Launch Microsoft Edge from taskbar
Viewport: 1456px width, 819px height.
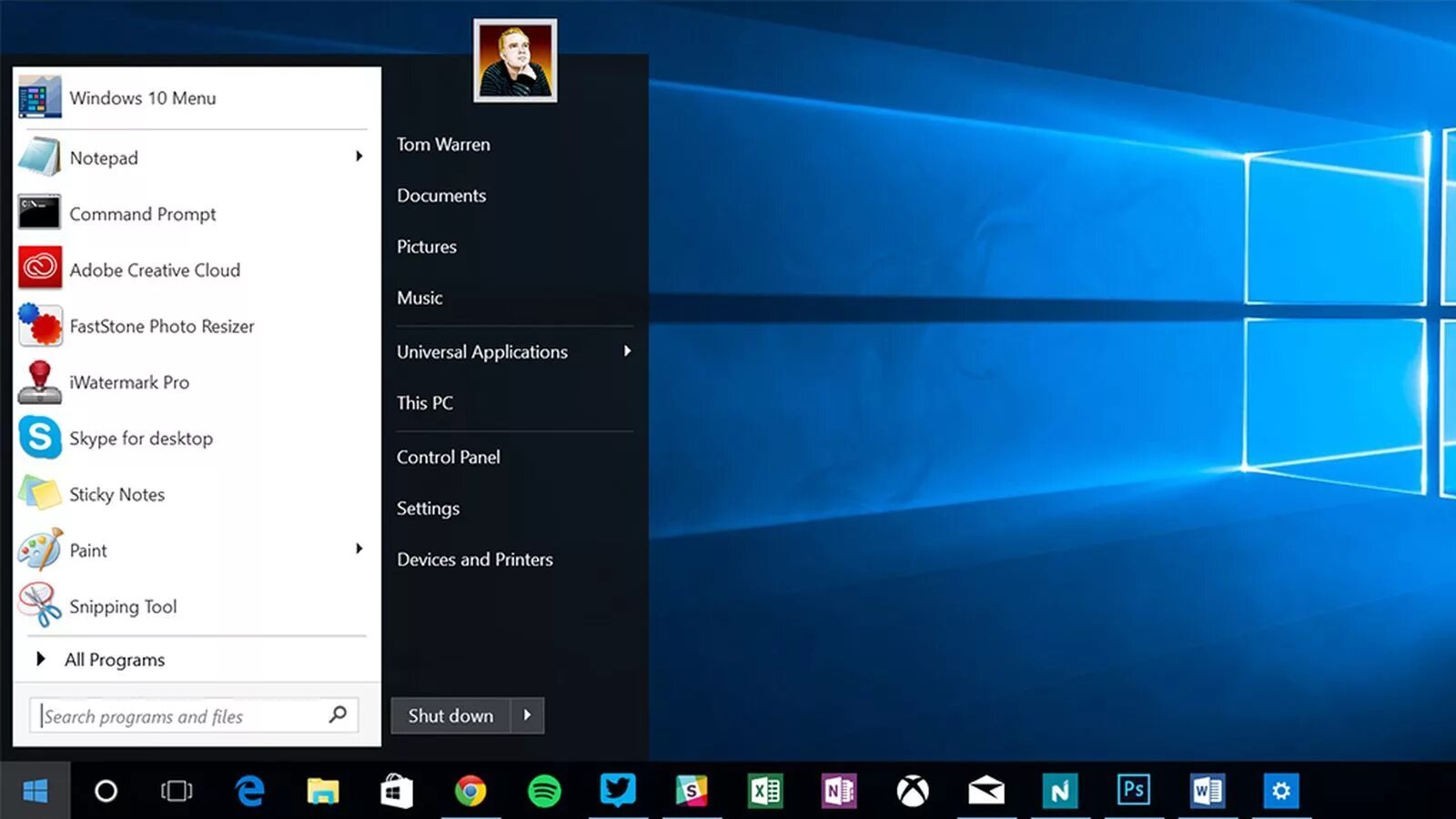[x=249, y=791]
